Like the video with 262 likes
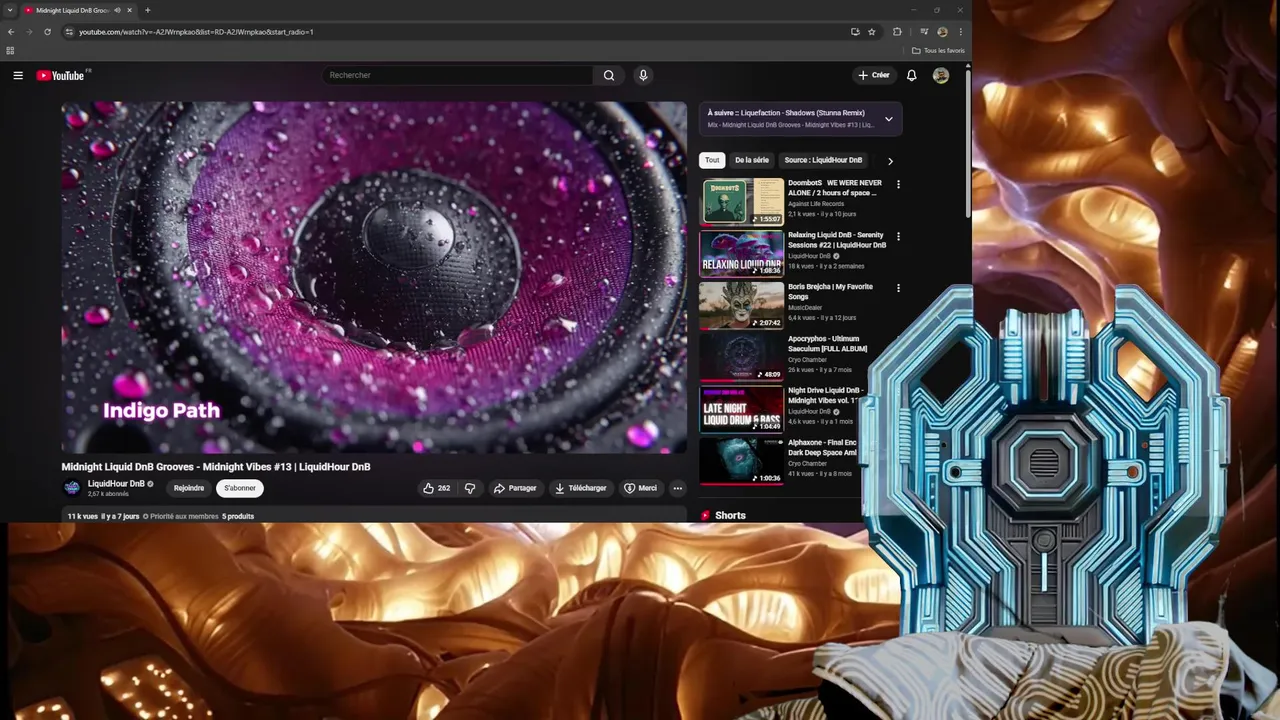 436,488
